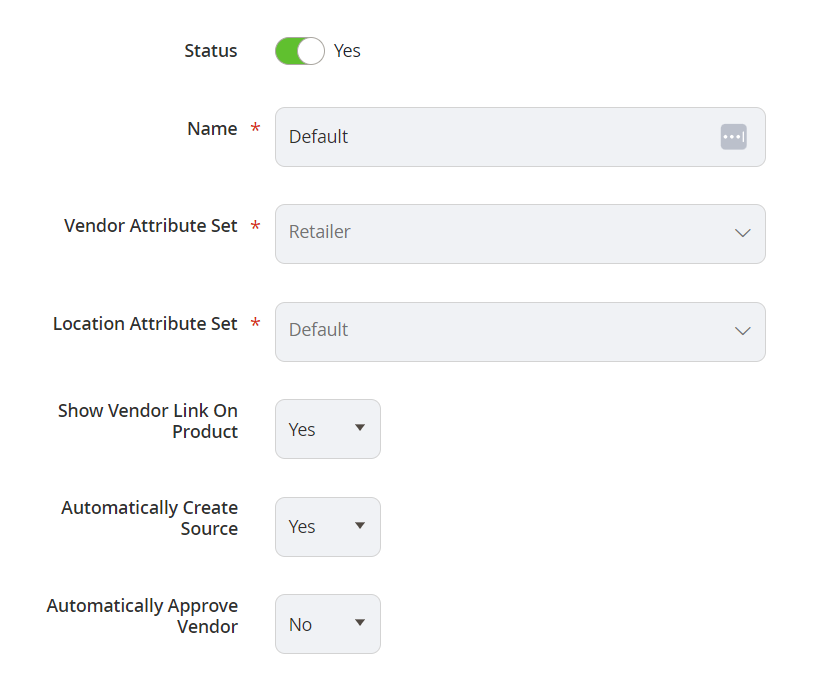Open the Automatically Create Source select
This screenshot has height=689, width=817.
[x=328, y=527]
